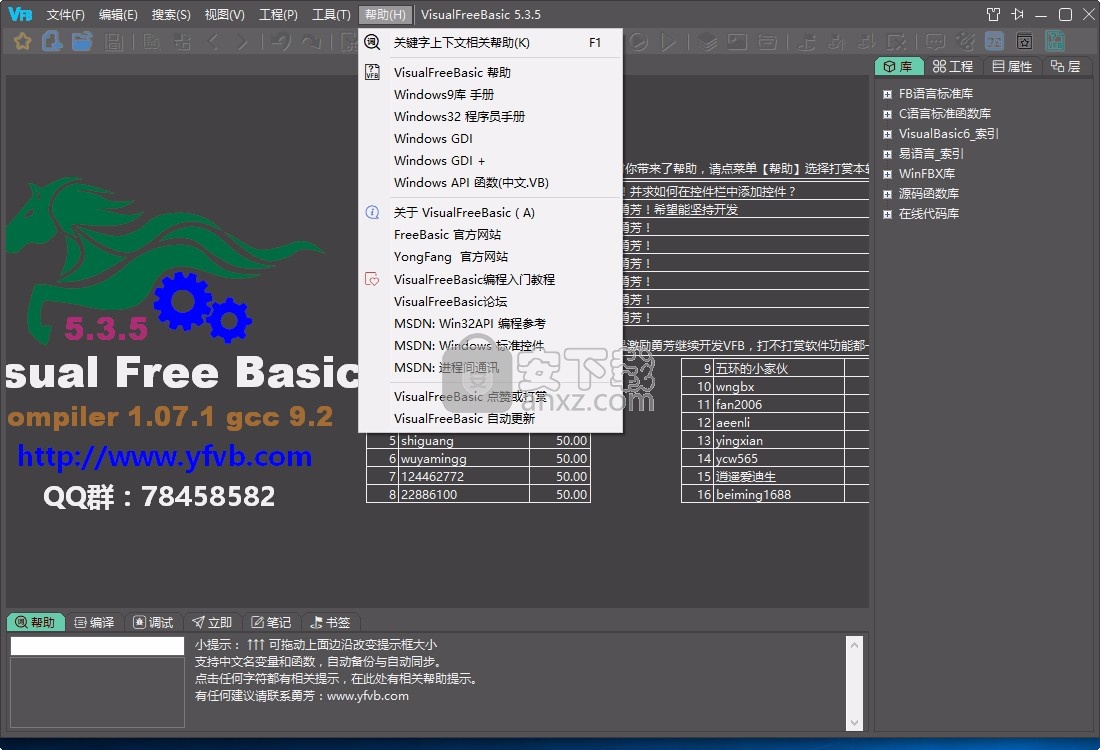Expand the FB语言标准库 tree node
Image resolution: width=1100 pixels, height=750 pixels.
pos(887,94)
